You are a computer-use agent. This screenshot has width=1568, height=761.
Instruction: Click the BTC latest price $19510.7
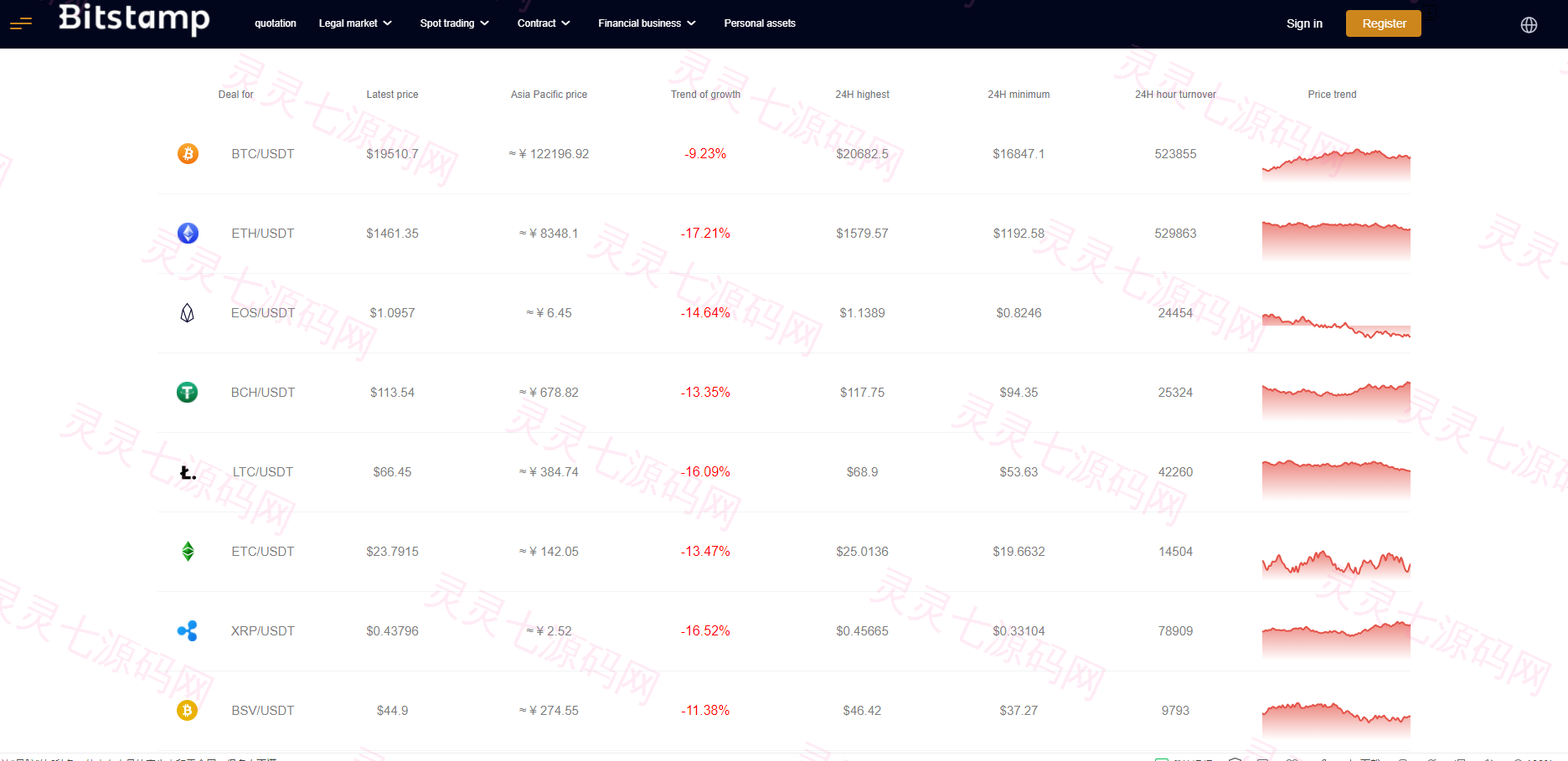tap(392, 154)
